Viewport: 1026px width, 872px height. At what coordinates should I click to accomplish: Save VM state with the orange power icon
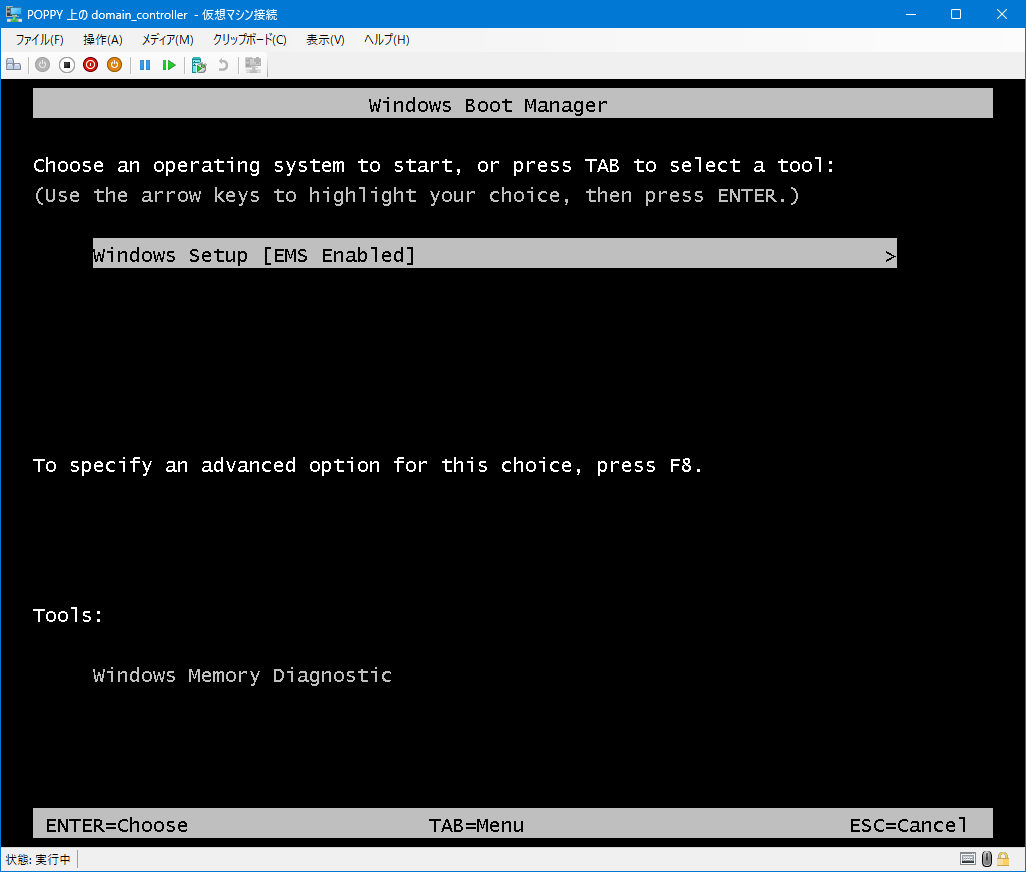[x=115, y=65]
